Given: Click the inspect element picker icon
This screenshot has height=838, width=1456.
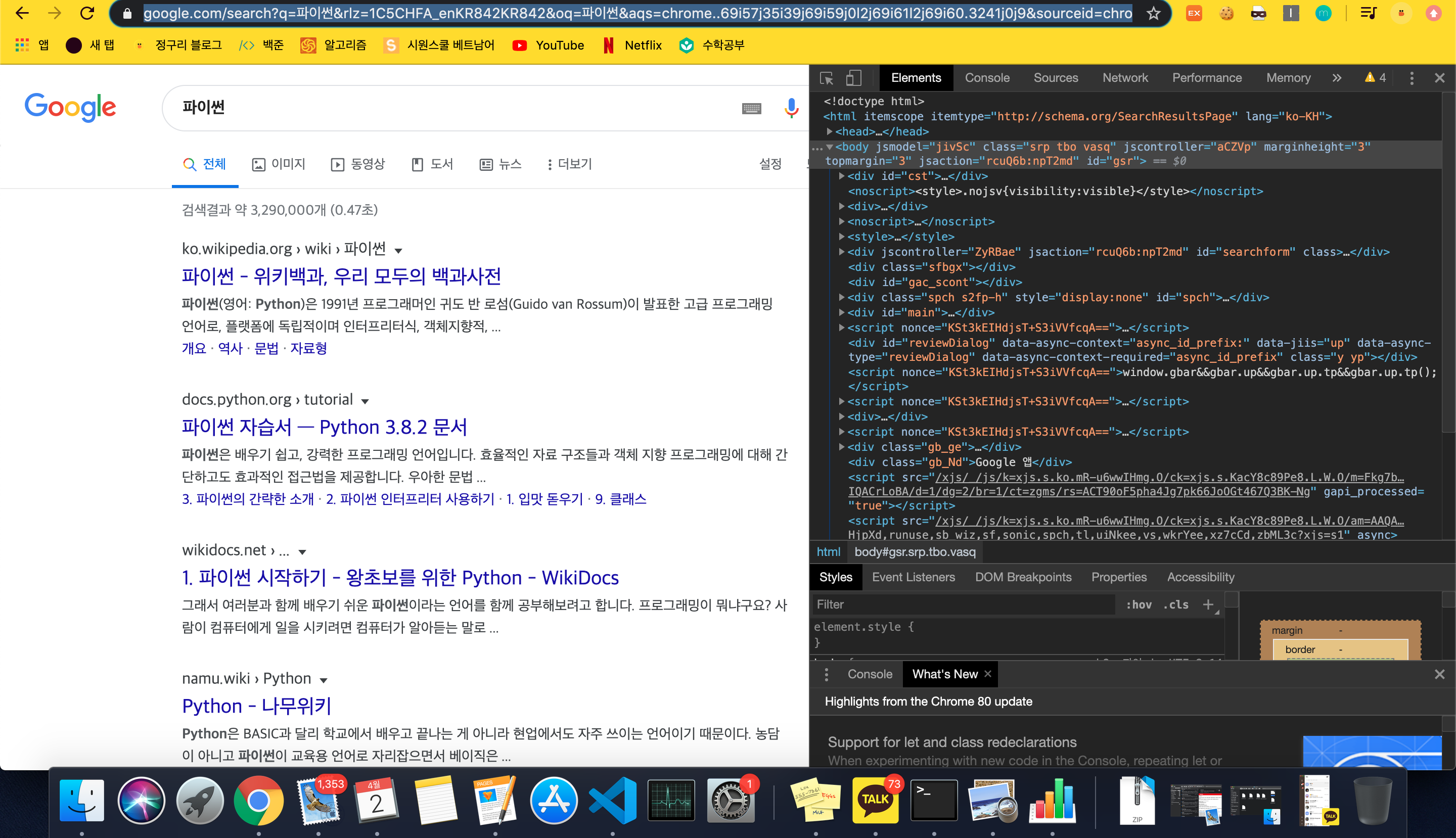Looking at the screenshot, I should pyautogui.click(x=827, y=78).
